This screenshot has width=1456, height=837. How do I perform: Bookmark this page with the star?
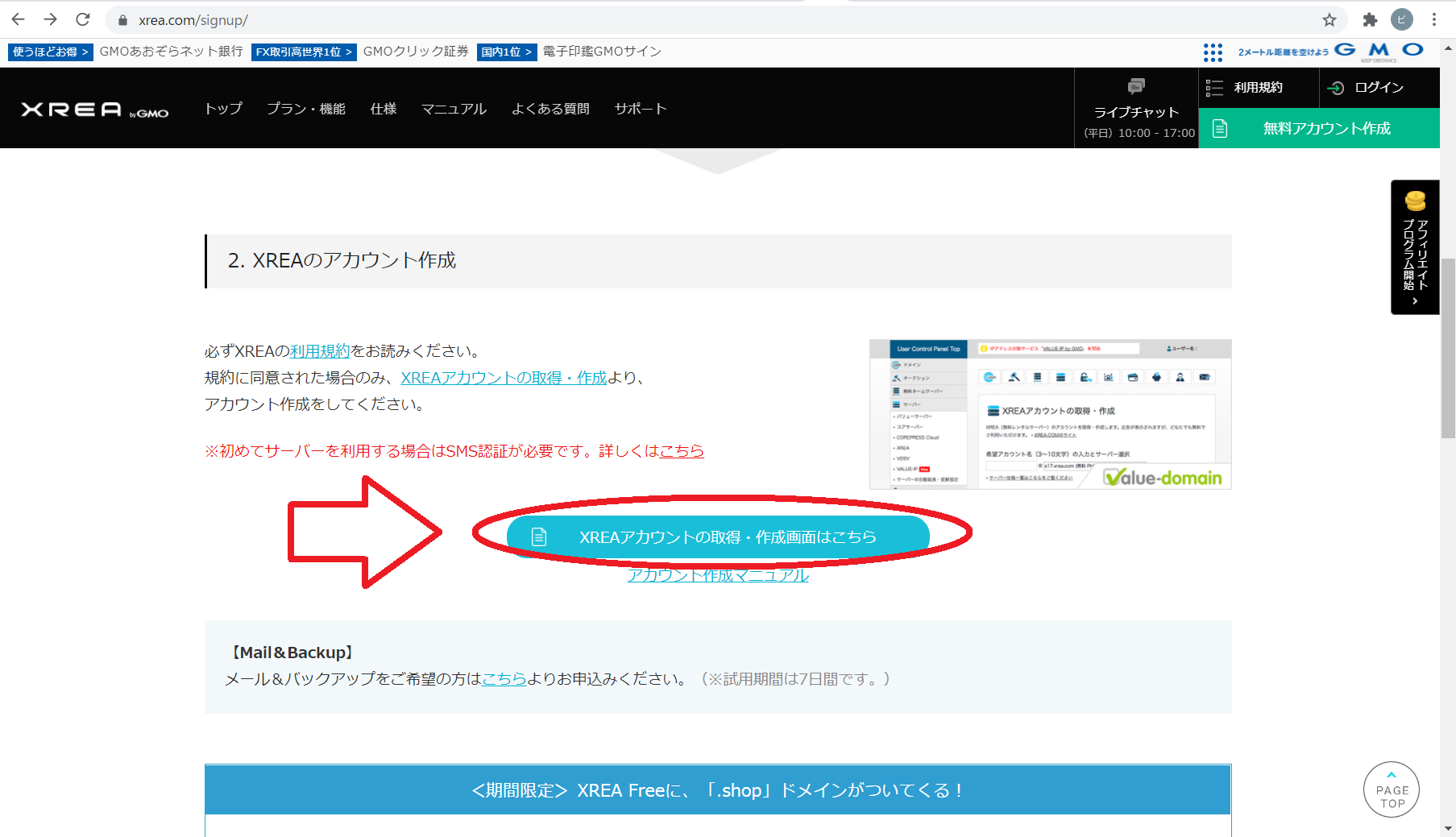click(1329, 20)
